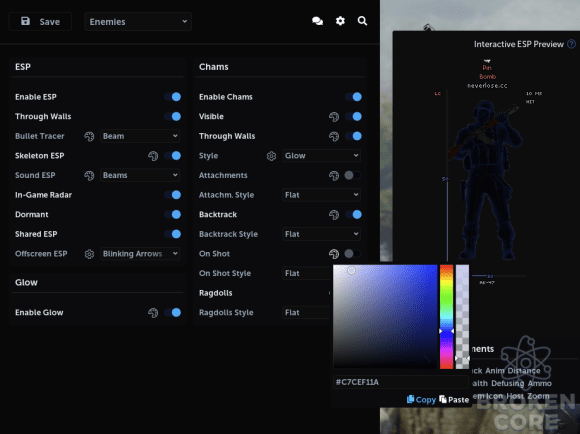This screenshot has height=434, width=580.
Task: Click the Zoom ESP element tag
Action: (x=538, y=396)
